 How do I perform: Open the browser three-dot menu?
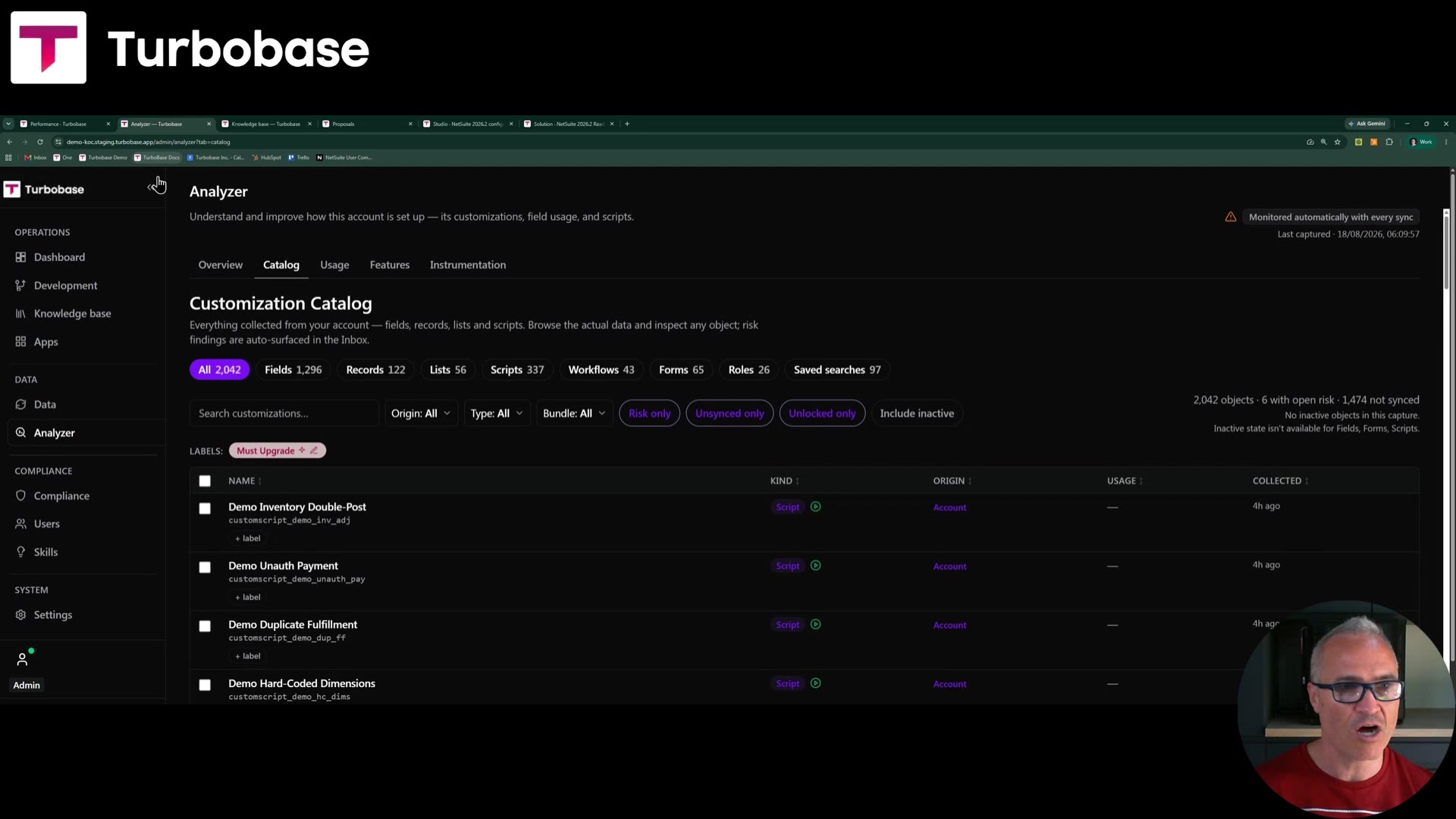pos(1446,142)
